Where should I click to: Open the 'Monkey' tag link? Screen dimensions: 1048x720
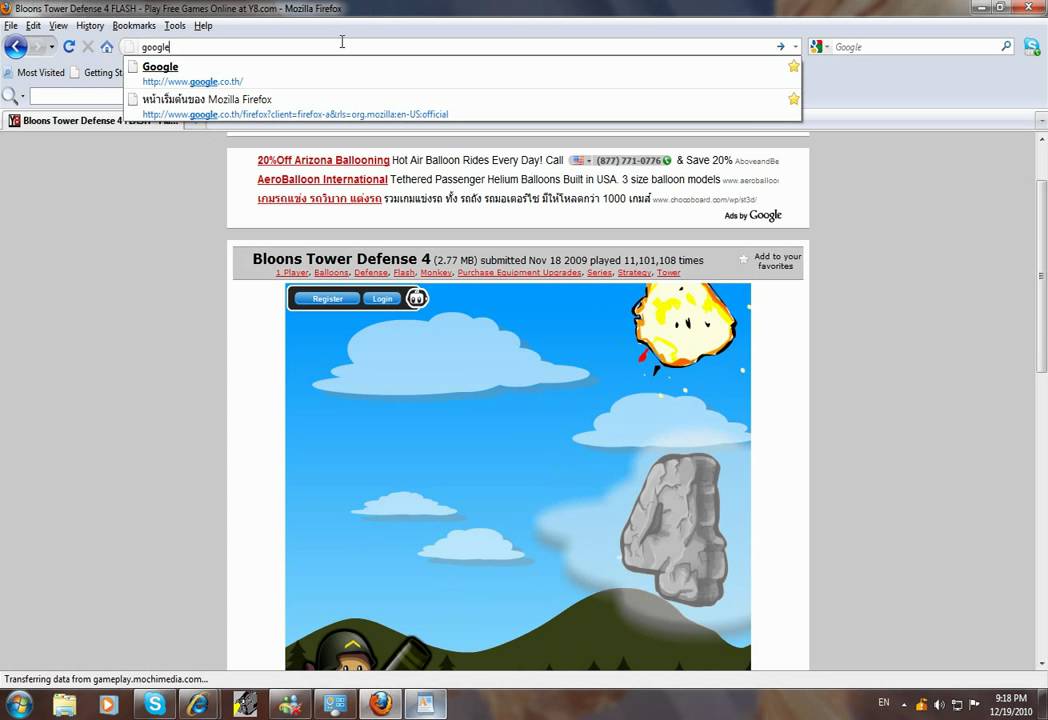point(436,273)
